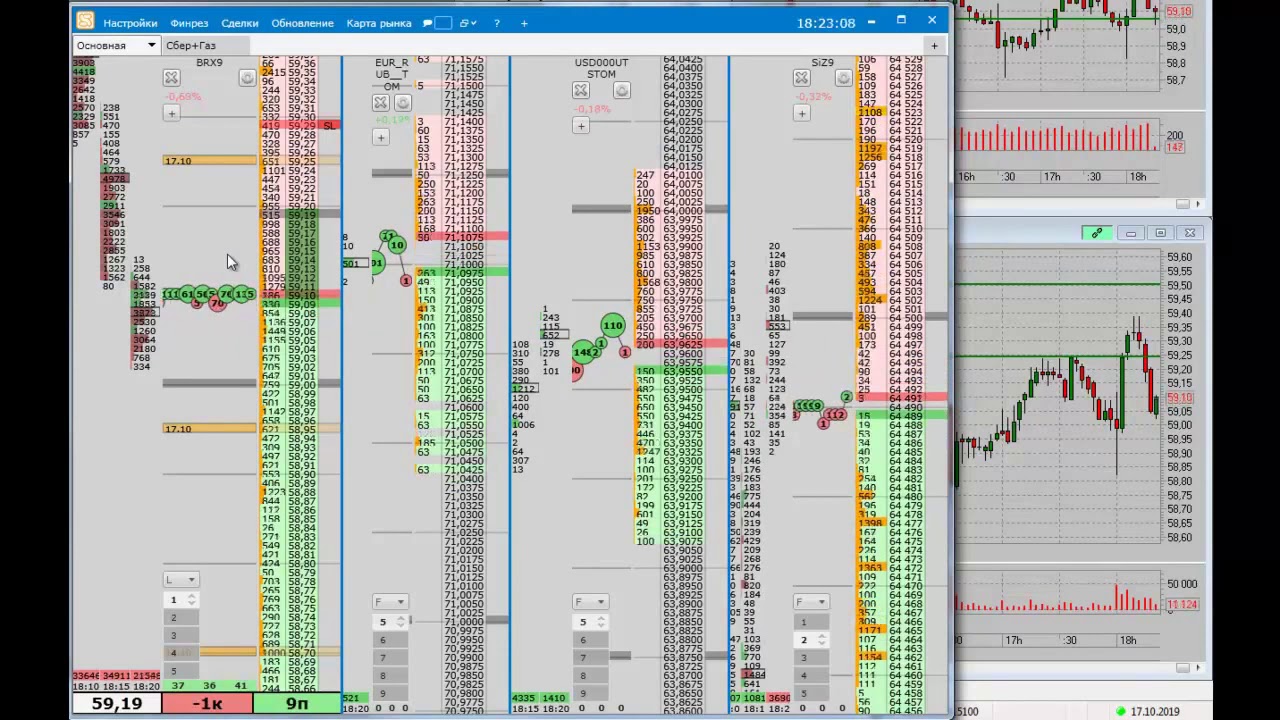Add a new tab with plus button
1280x720 pixels.
pos(934,45)
